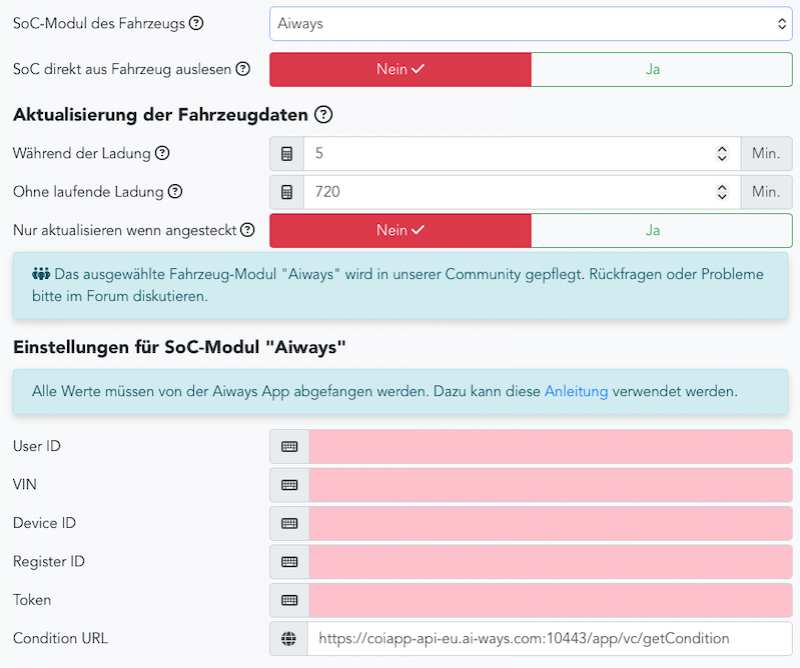Click stepper arrows in Ohne laufende Ladung field
The width and height of the screenshot is (800, 668).
722,192
